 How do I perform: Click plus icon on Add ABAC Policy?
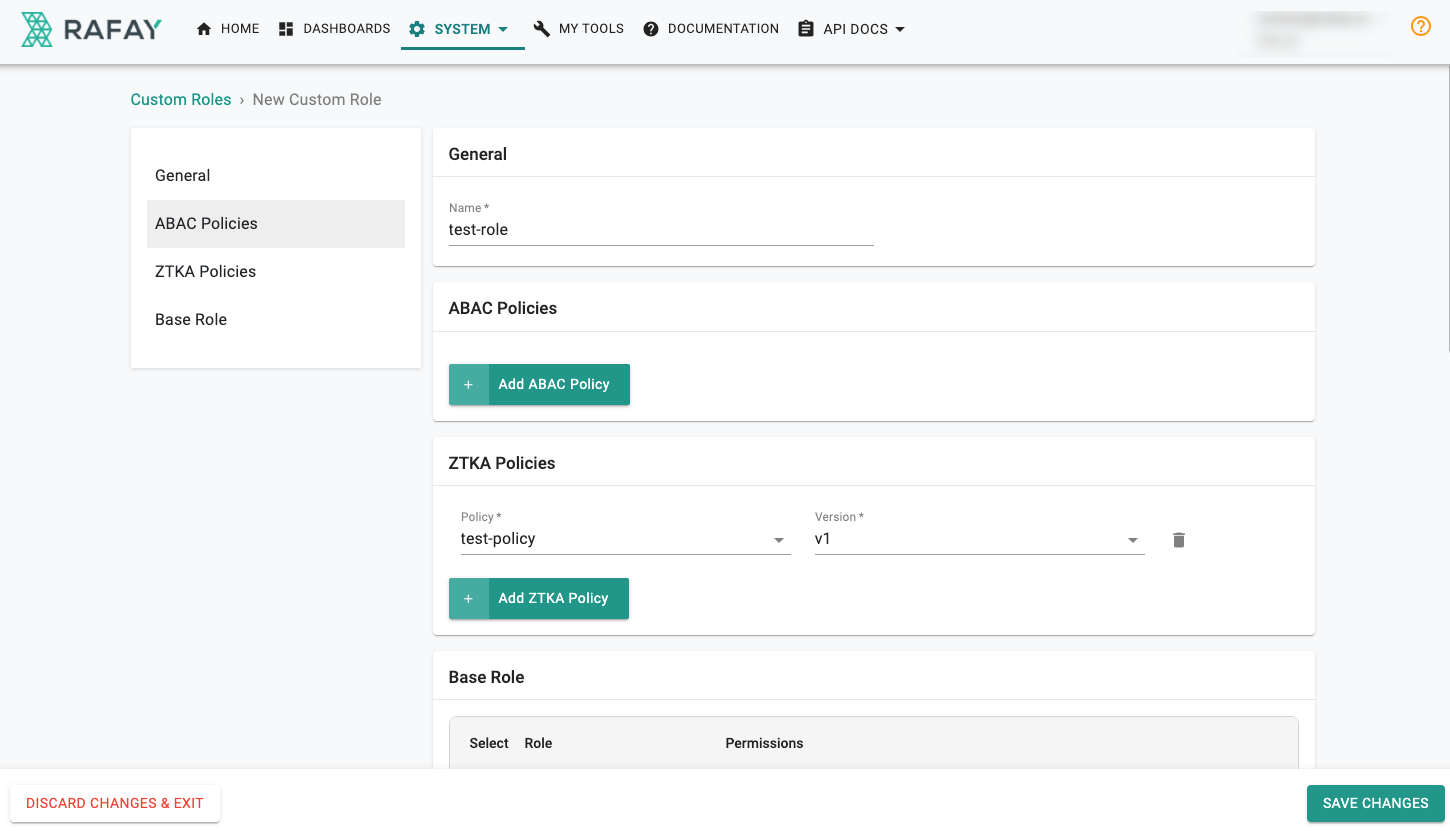(468, 385)
